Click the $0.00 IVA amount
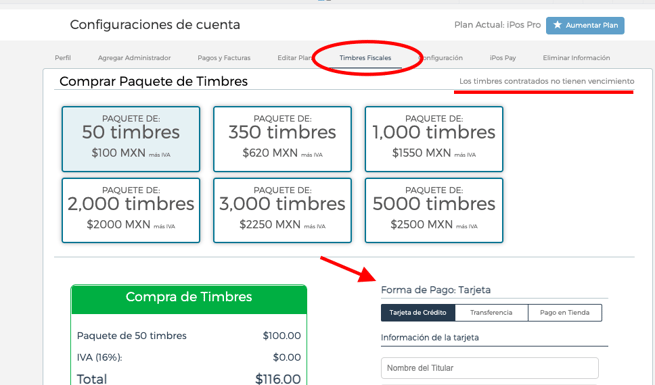This screenshot has width=655, height=385. tap(287, 357)
